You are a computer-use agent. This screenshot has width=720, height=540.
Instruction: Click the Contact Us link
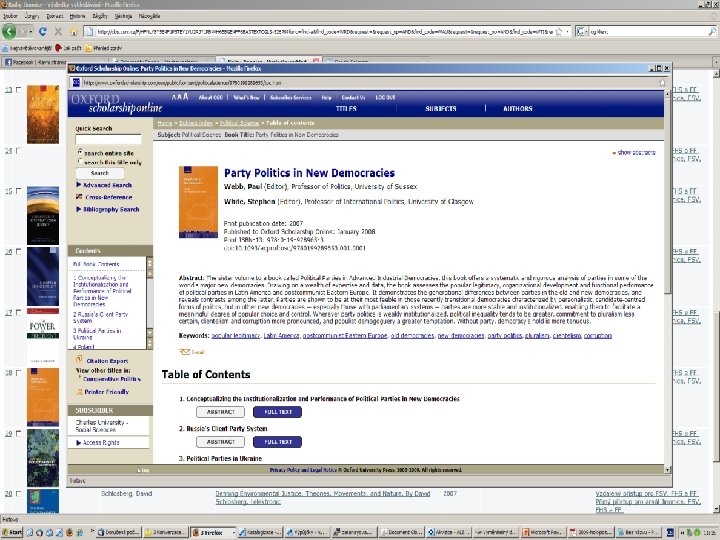pos(353,97)
